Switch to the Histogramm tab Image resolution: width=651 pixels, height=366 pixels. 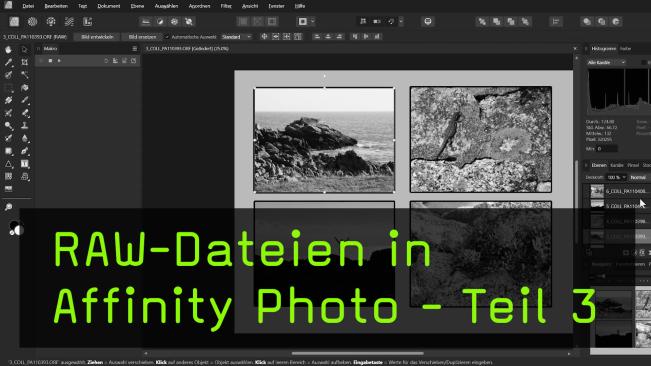click(x=603, y=49)
